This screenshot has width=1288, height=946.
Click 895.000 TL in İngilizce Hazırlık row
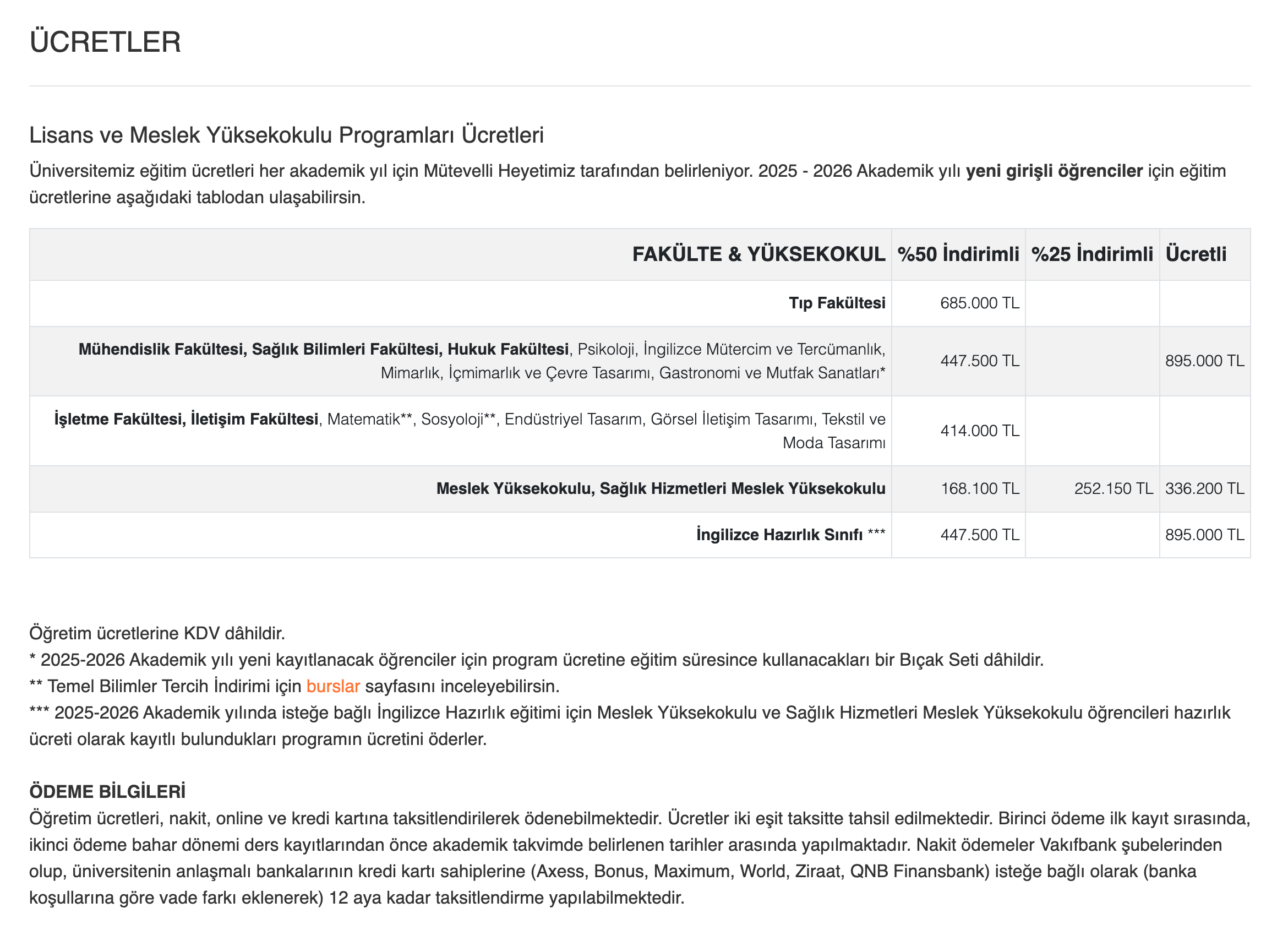[1204, 535]
